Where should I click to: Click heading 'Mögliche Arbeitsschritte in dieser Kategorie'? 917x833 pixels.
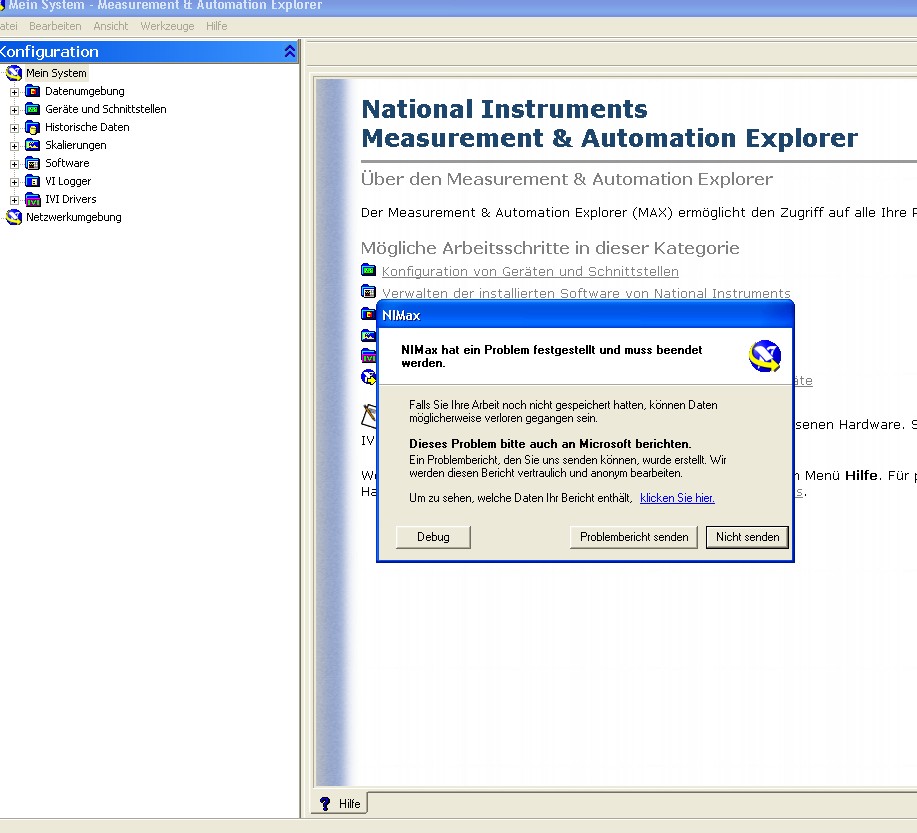[x=550, y=248]
